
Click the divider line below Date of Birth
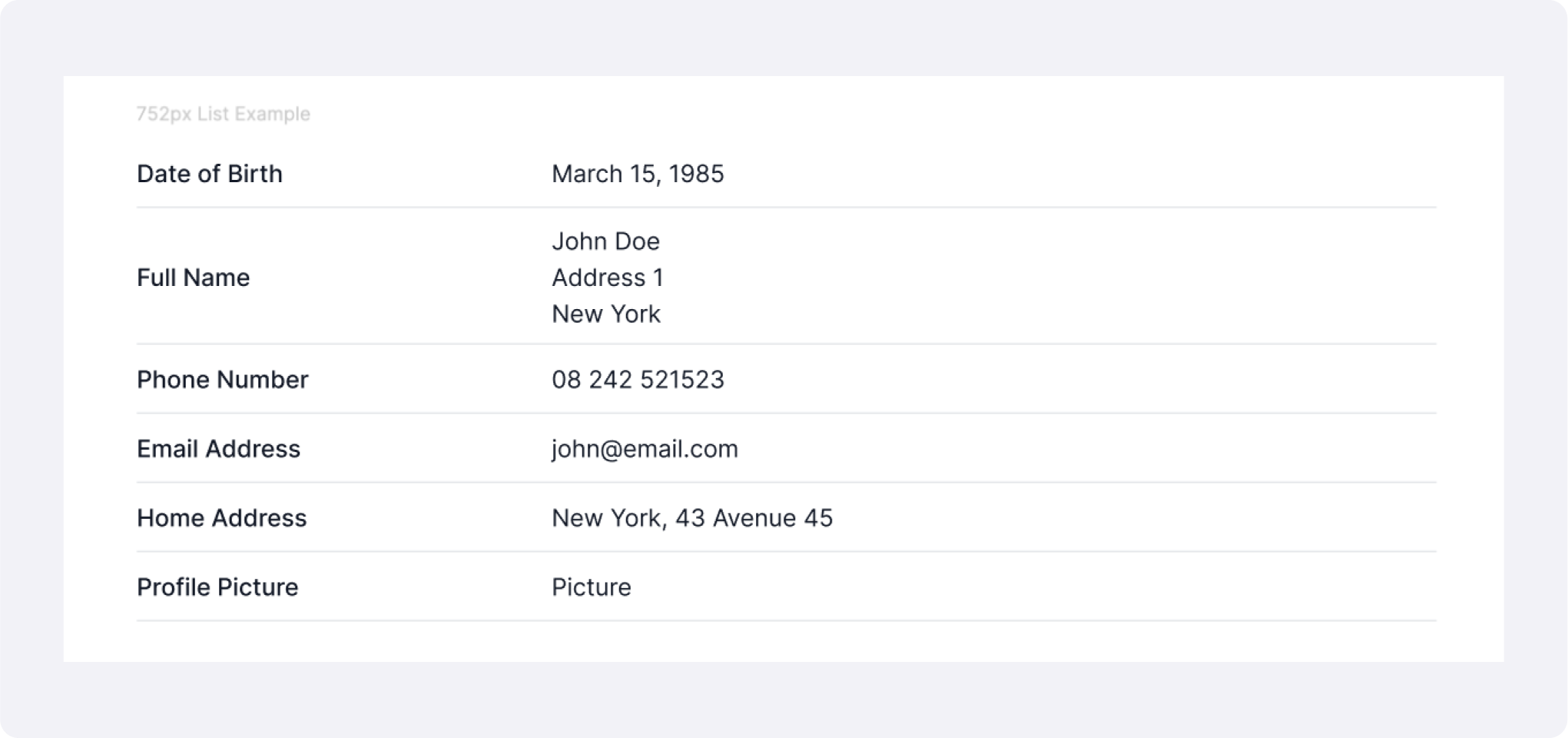(x=786, y=207)
